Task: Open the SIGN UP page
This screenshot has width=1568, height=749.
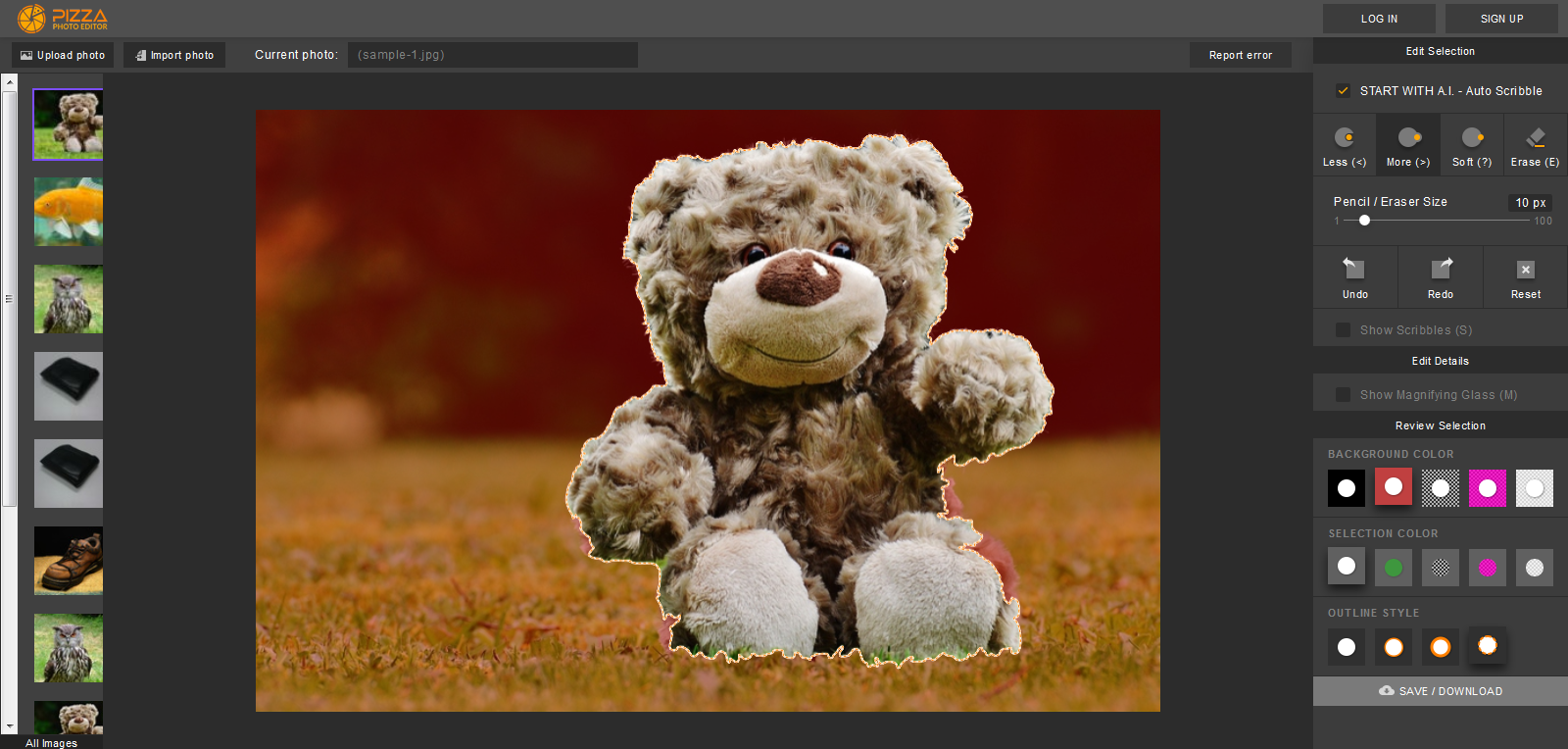Action: click(1501, 19)
